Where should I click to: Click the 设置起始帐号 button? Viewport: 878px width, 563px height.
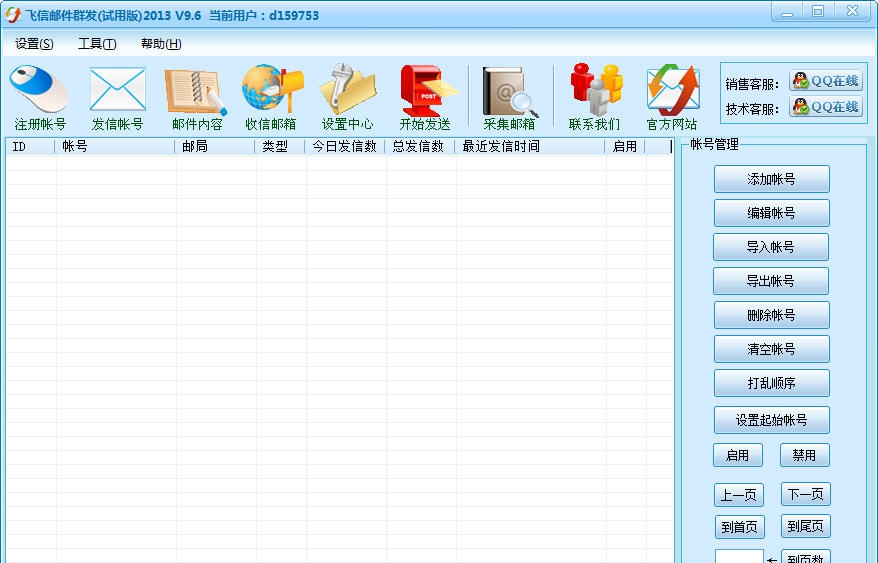click(772, 420)
